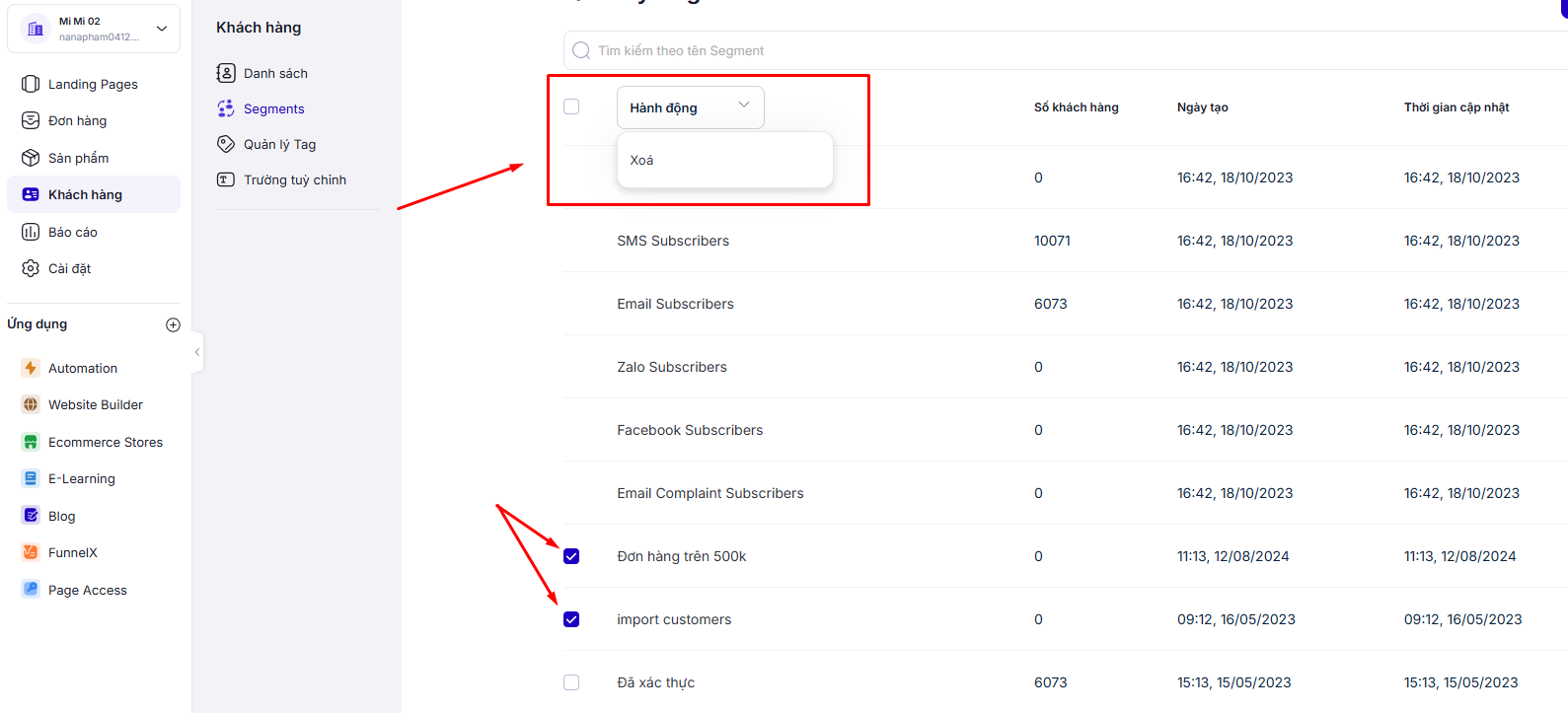This screenshot has width=1568, height=713.
Task: Open the Automation lightning icon
Action: tap(31, 368)
